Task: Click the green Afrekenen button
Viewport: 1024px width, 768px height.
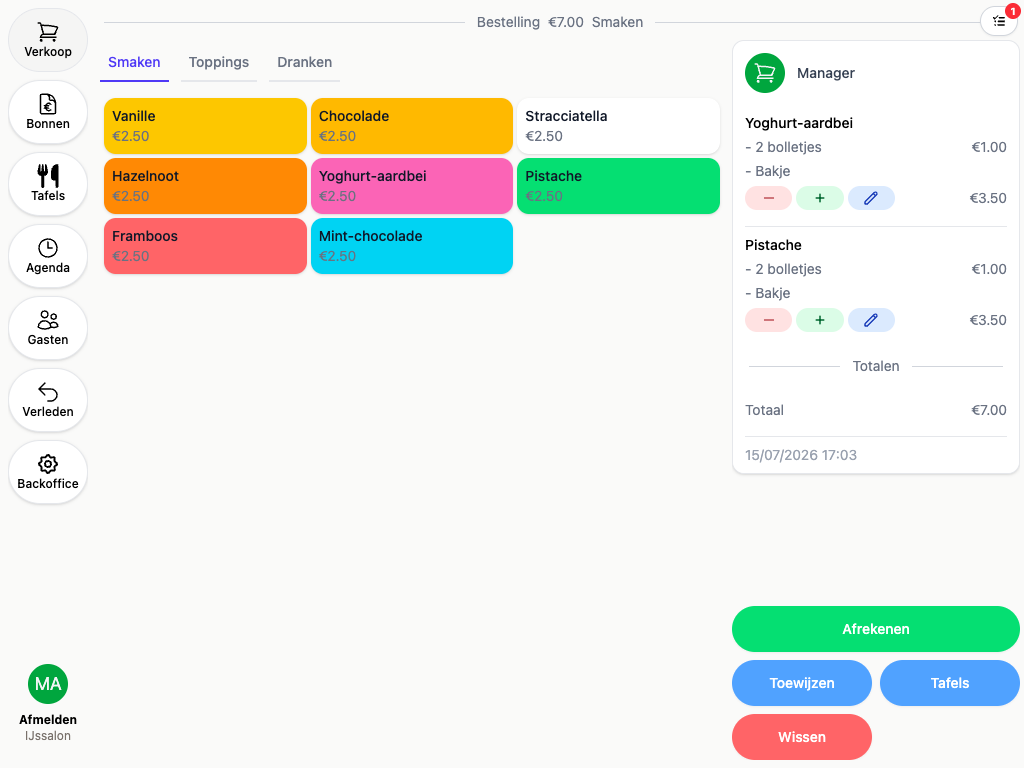Action: tap(876, 629)
